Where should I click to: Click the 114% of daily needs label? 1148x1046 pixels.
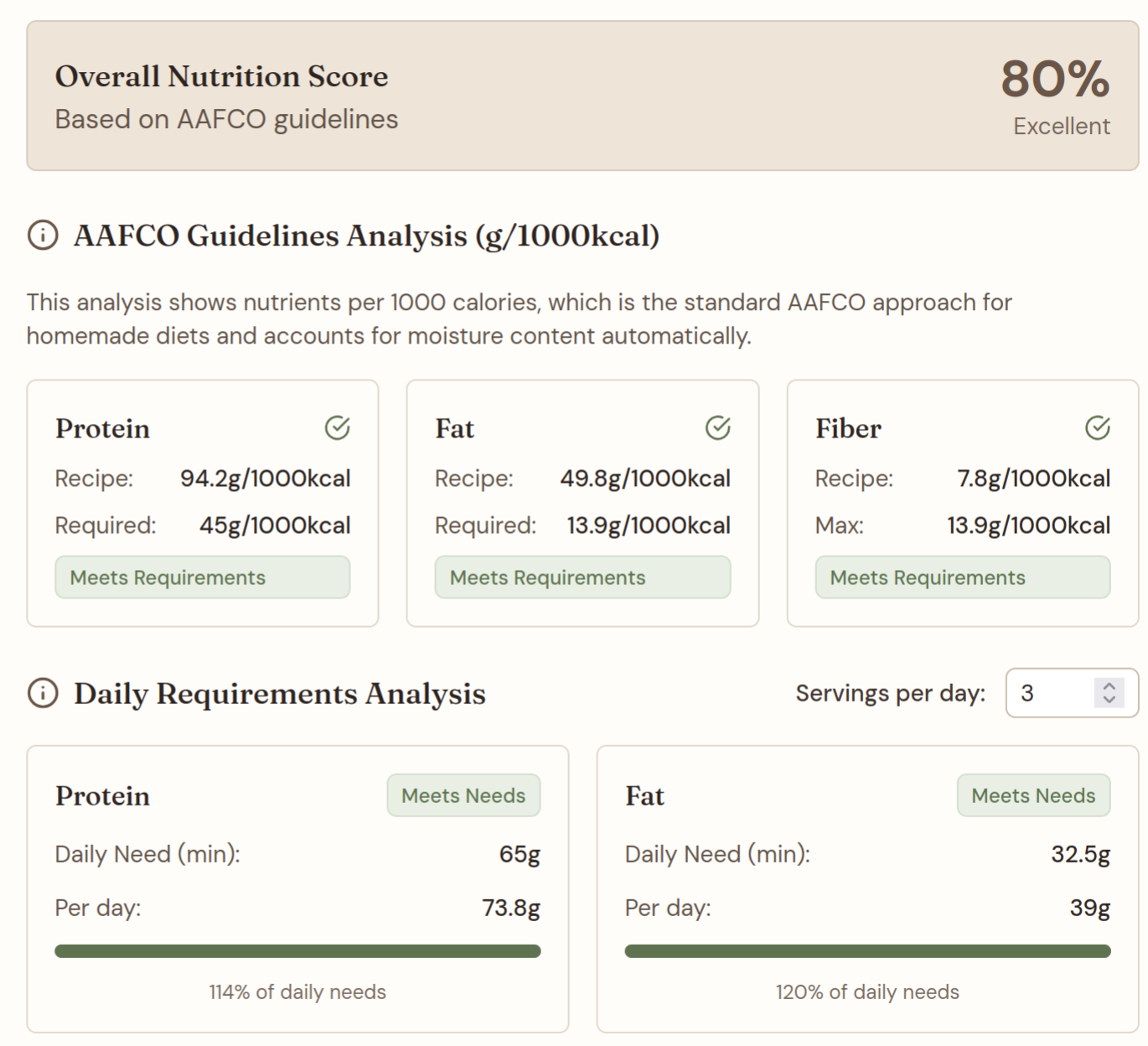(x=297, y=992)
